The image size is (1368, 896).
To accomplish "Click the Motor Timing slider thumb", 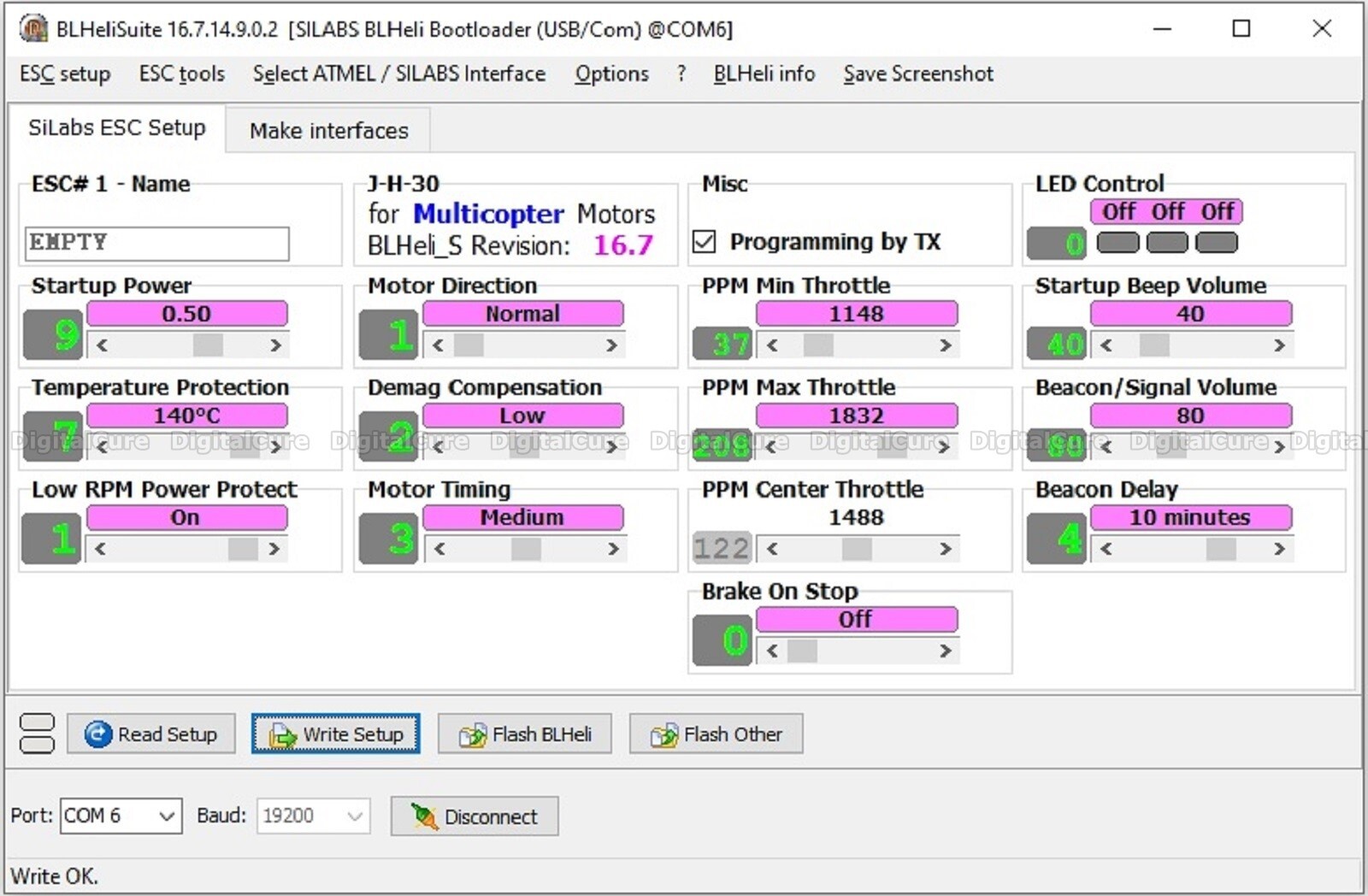I will (x=526, y=549).
